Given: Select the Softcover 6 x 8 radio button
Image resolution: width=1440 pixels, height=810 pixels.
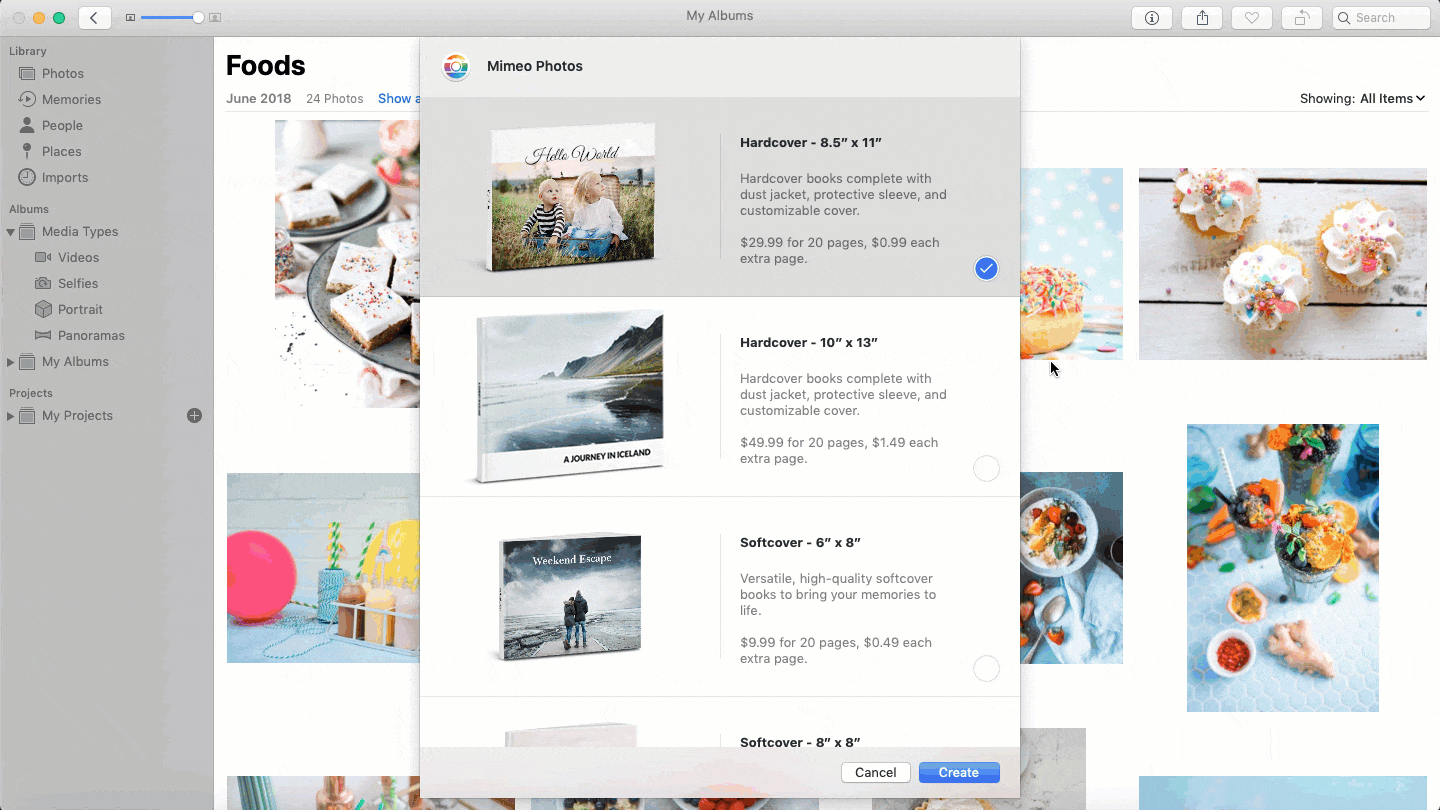Looking at the screenshot, I should point(986,668).
